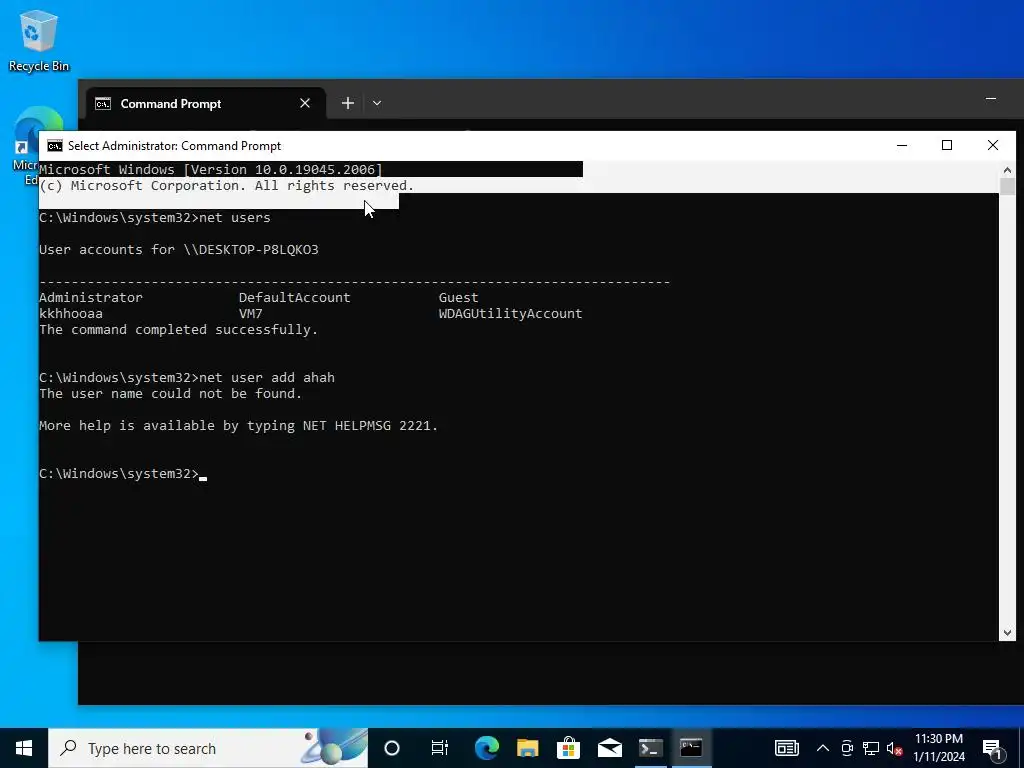Image resolution: width=1024 pixels, height=768 pixels.
Task: Click 'User accounts for \\DESKTOP-P8LQKO3' line
Action: 179,249
